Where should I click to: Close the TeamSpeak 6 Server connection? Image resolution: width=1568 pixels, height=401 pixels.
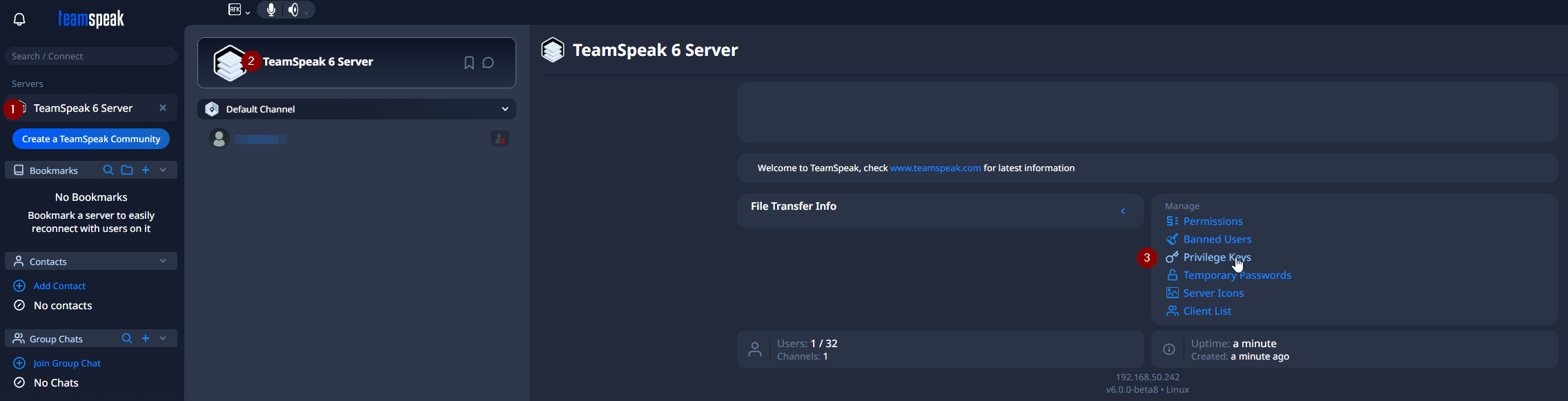[x=163, y=108]
